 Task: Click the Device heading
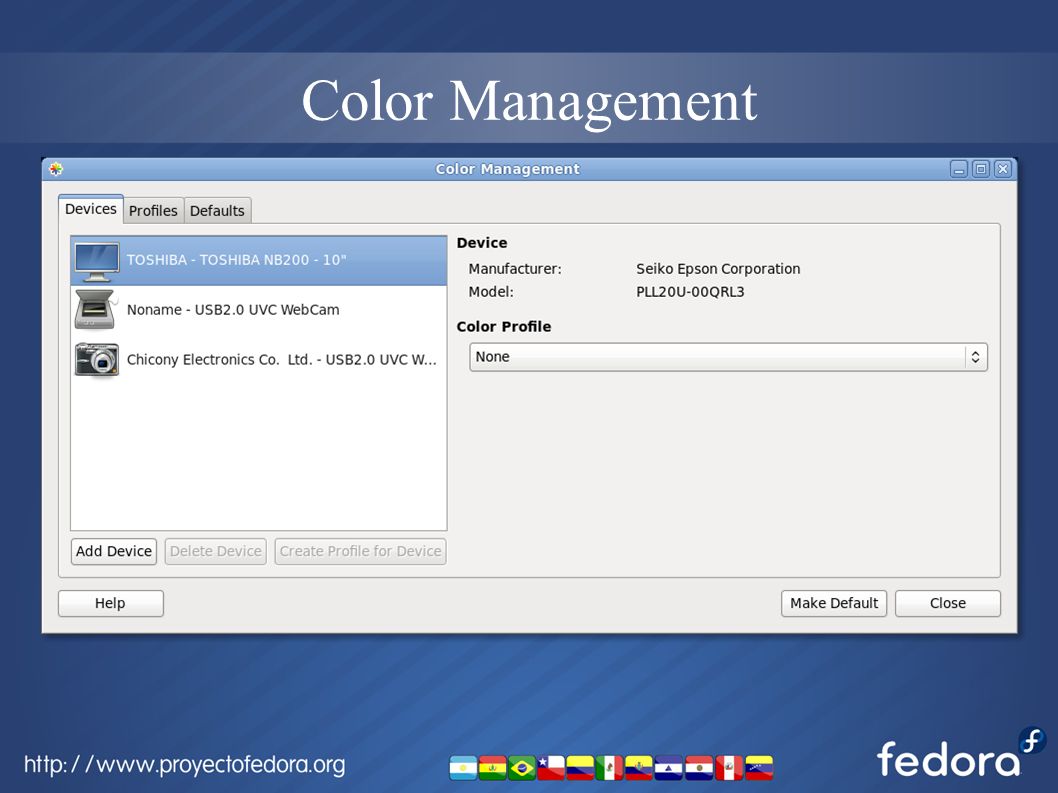[482, 243]
